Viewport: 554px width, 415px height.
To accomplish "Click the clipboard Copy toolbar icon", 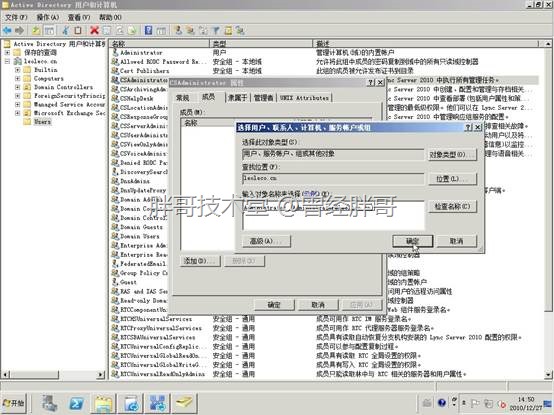I will (x=78, y=30).
